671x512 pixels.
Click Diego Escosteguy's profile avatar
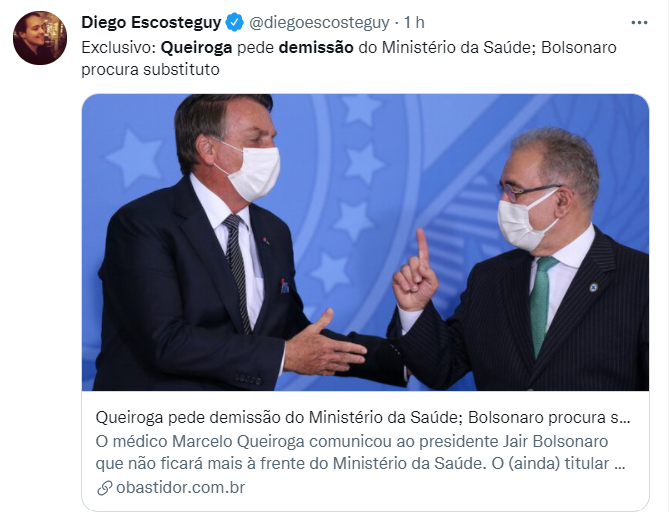[x=40, y=38]
